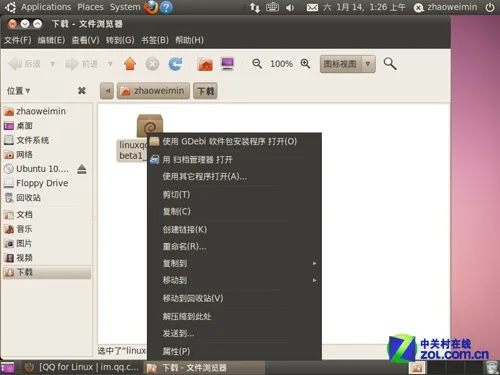Open the 转到(G) menu
This screenshot has height=375, width=500.
click(120, 40)
